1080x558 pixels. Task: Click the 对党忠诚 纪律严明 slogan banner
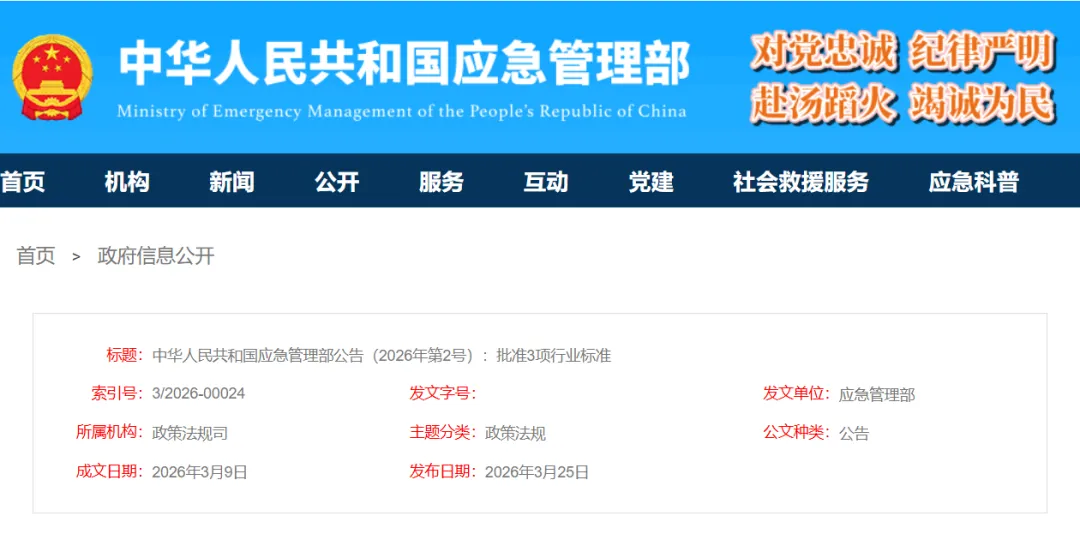[x=903, y=52]
